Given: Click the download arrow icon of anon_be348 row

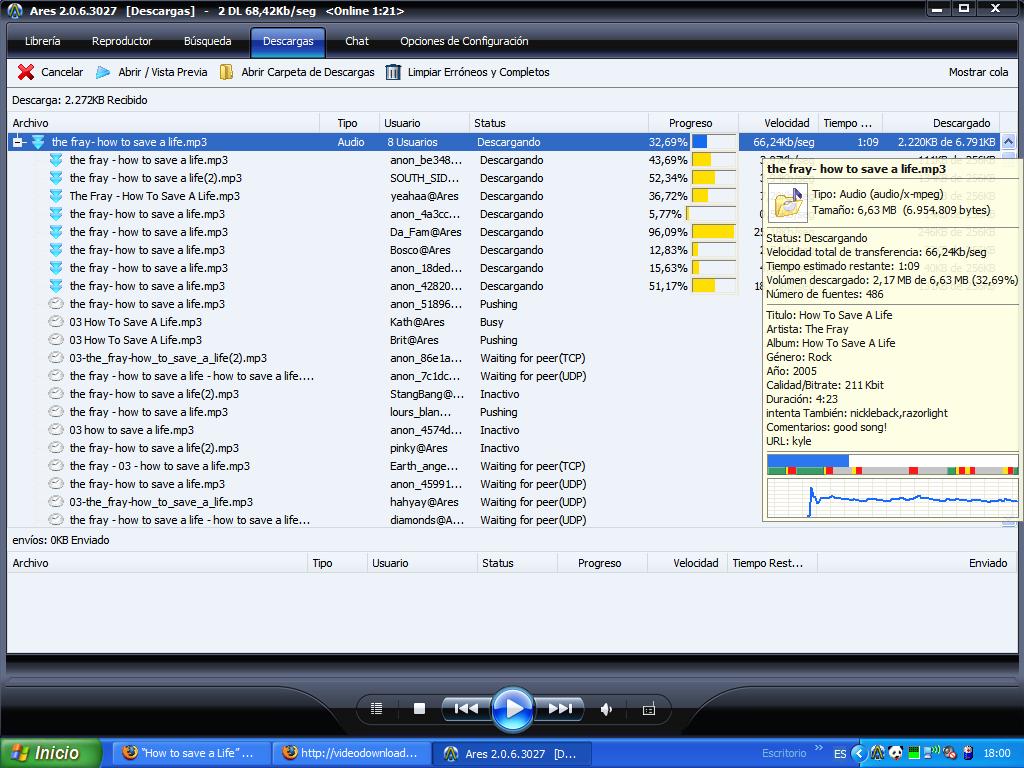Looking at the screenshot, I should (56, 160).
